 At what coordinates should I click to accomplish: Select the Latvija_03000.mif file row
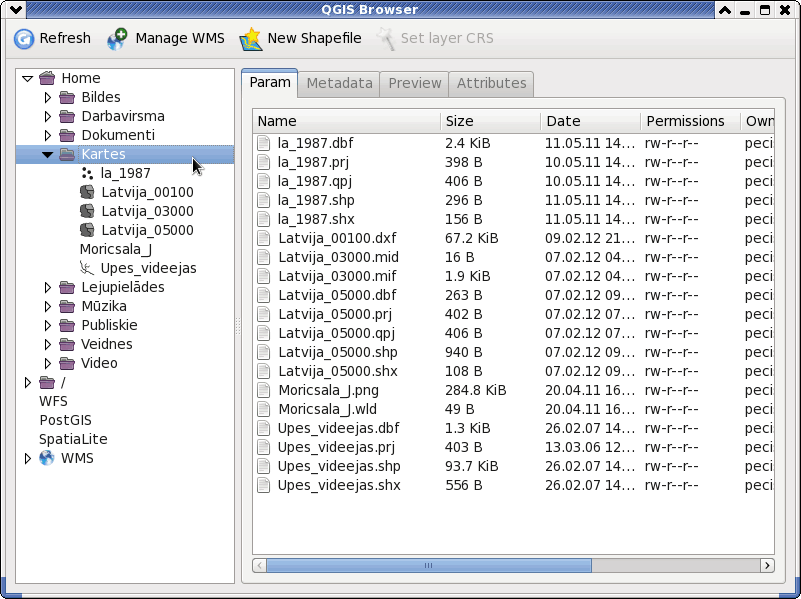coord(513,276)
